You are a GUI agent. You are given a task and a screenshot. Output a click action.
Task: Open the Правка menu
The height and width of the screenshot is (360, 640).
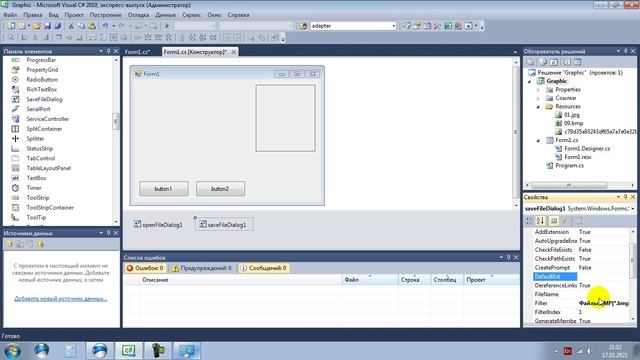pos(33,15)
